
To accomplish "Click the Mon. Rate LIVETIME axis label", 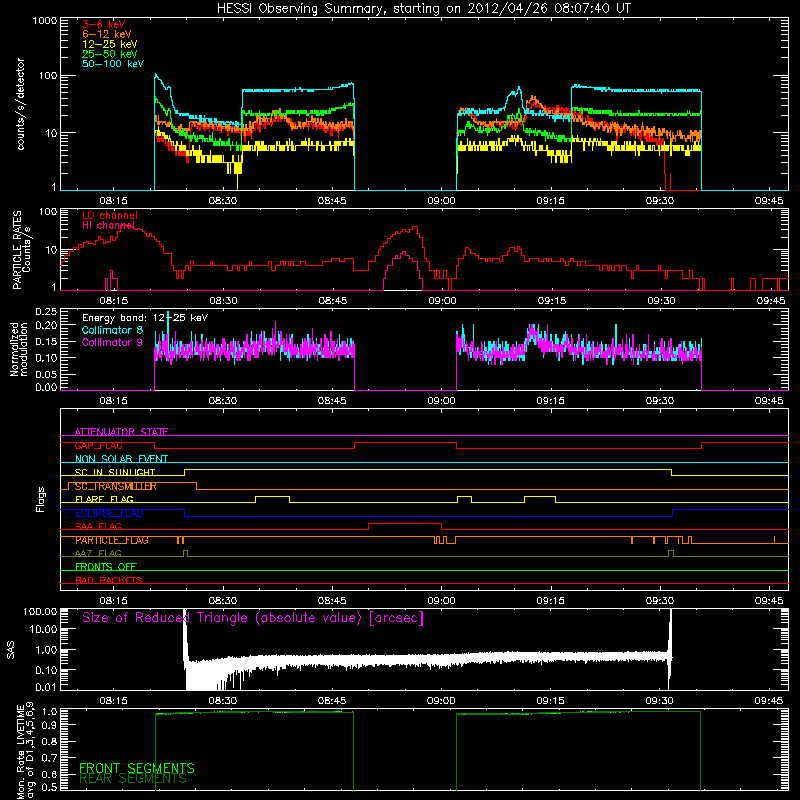I will coord(24,752).
